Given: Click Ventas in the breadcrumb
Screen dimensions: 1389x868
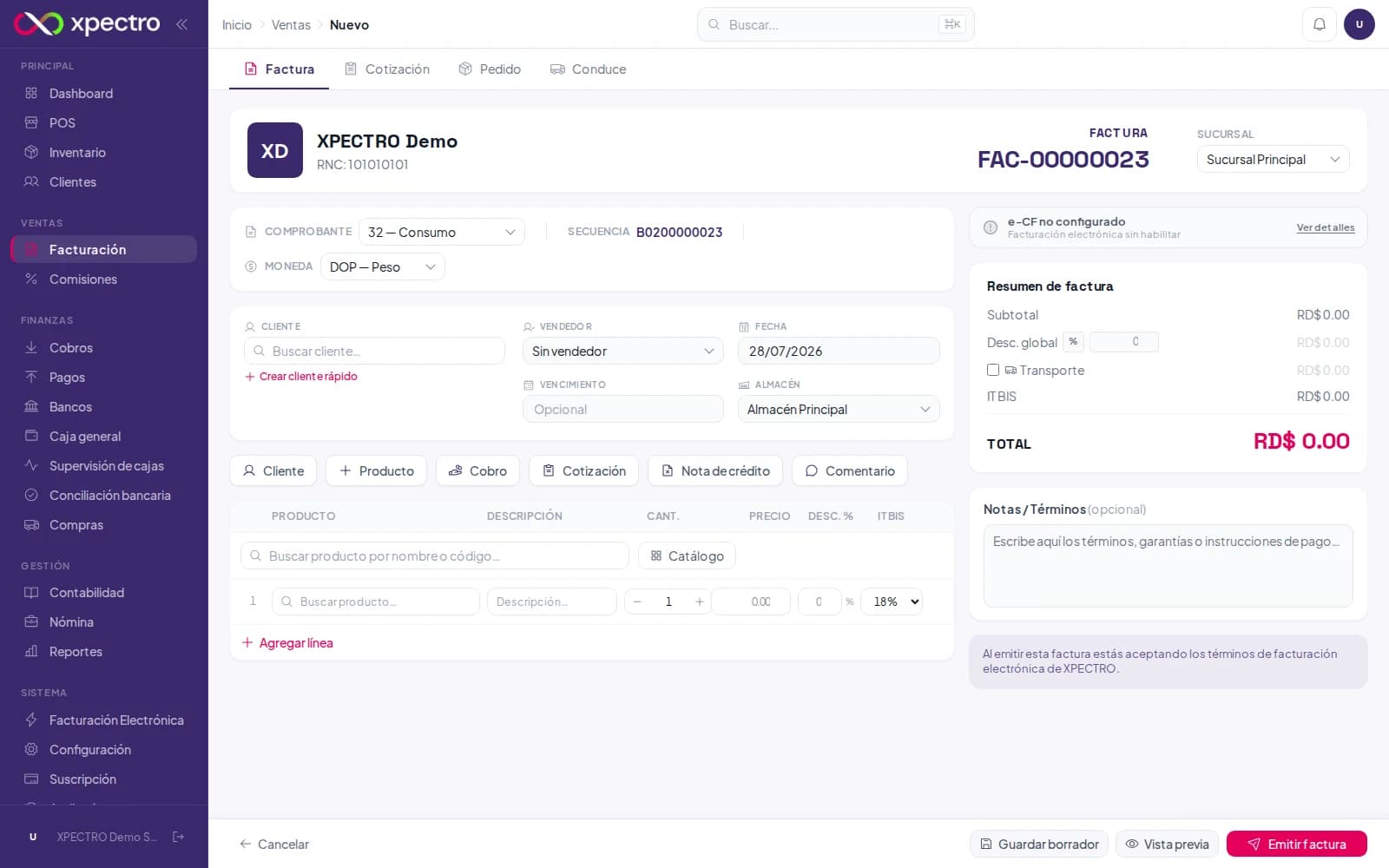Looking at the screenshot, I should [x=291, y=24].
